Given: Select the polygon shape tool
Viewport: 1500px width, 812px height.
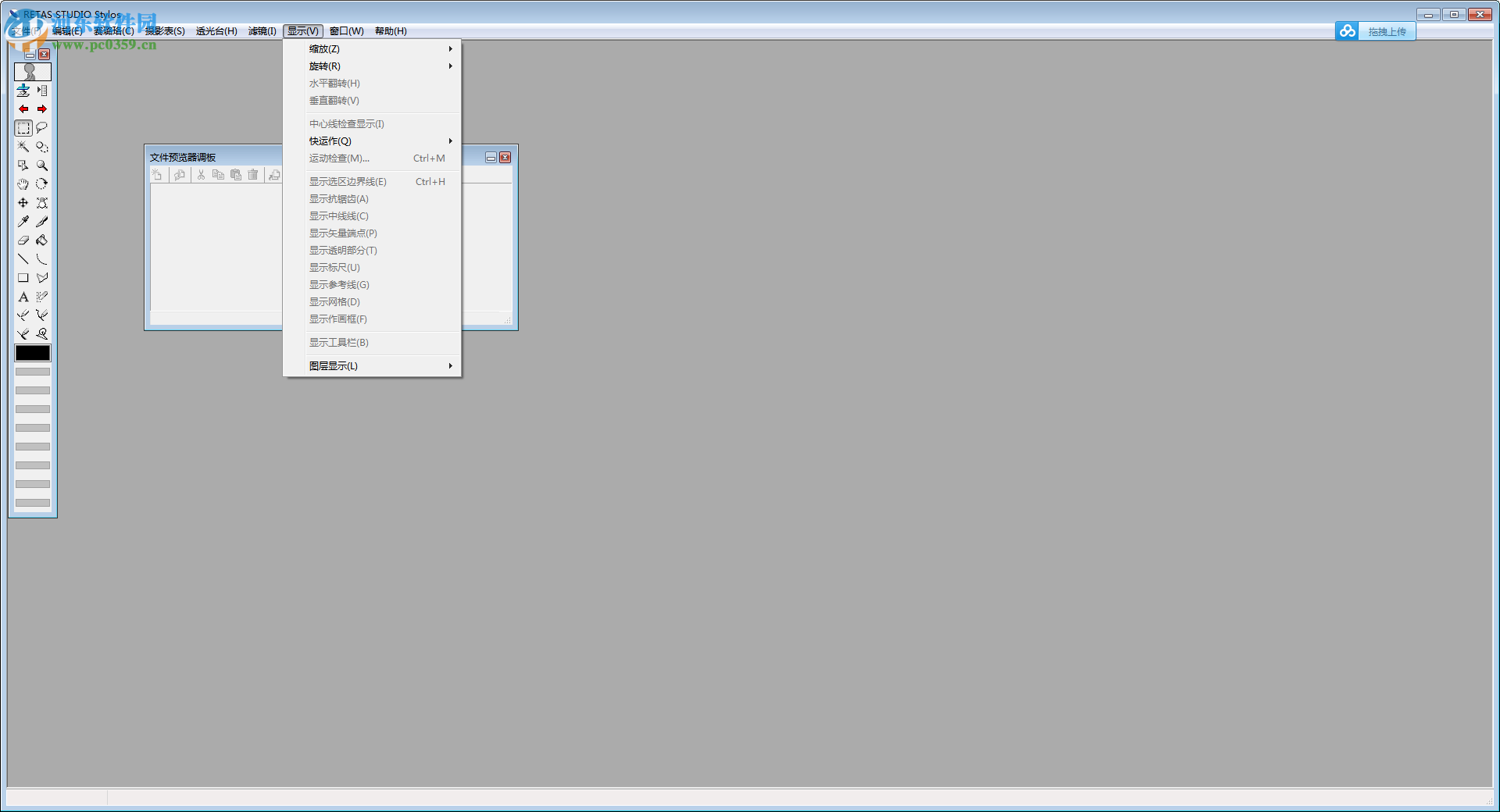Looking at the screenshot, I should [42, 278].
